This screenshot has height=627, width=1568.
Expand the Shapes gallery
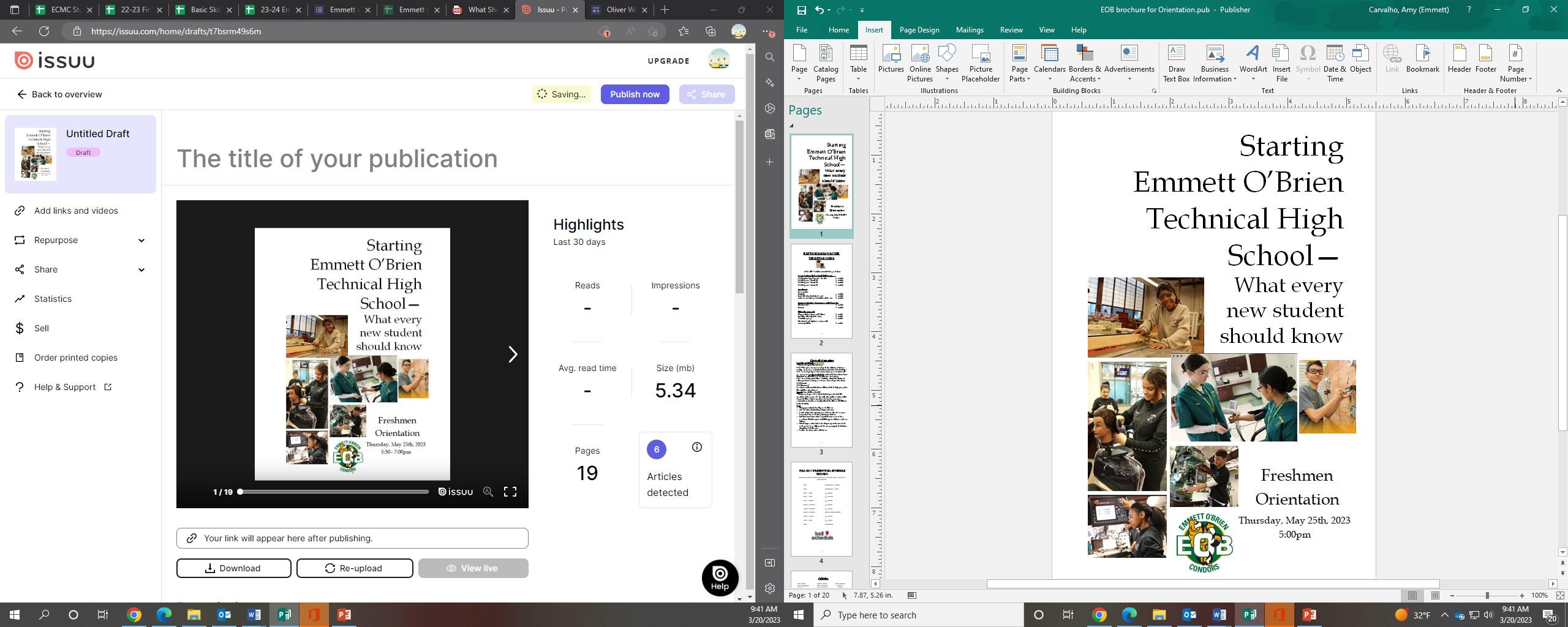click(x=946, y=63)
